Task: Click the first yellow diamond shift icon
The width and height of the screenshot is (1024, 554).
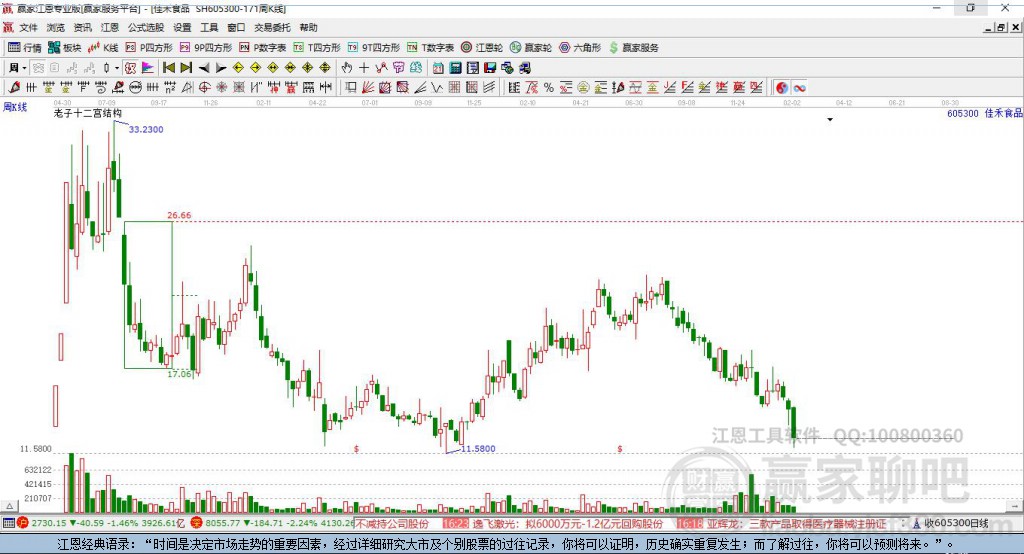Action: pyautogui.click(x=238, y=68)
